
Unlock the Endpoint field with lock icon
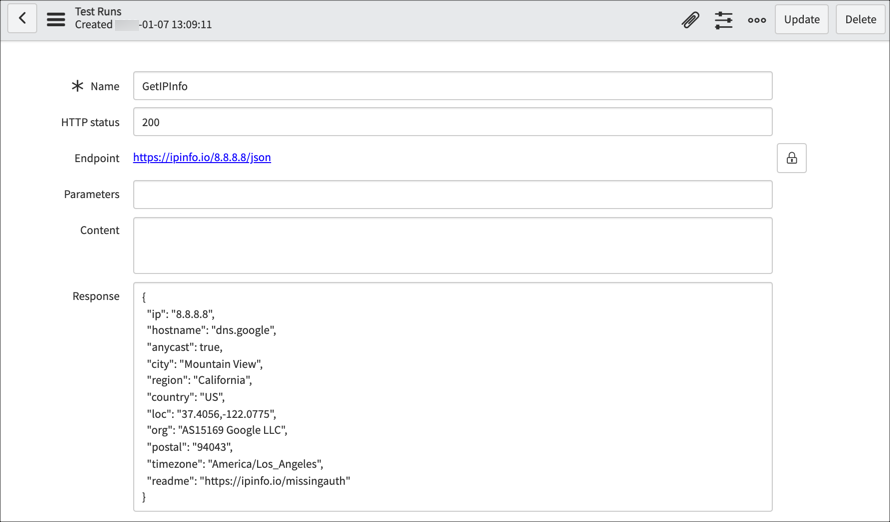coord(792,158)
